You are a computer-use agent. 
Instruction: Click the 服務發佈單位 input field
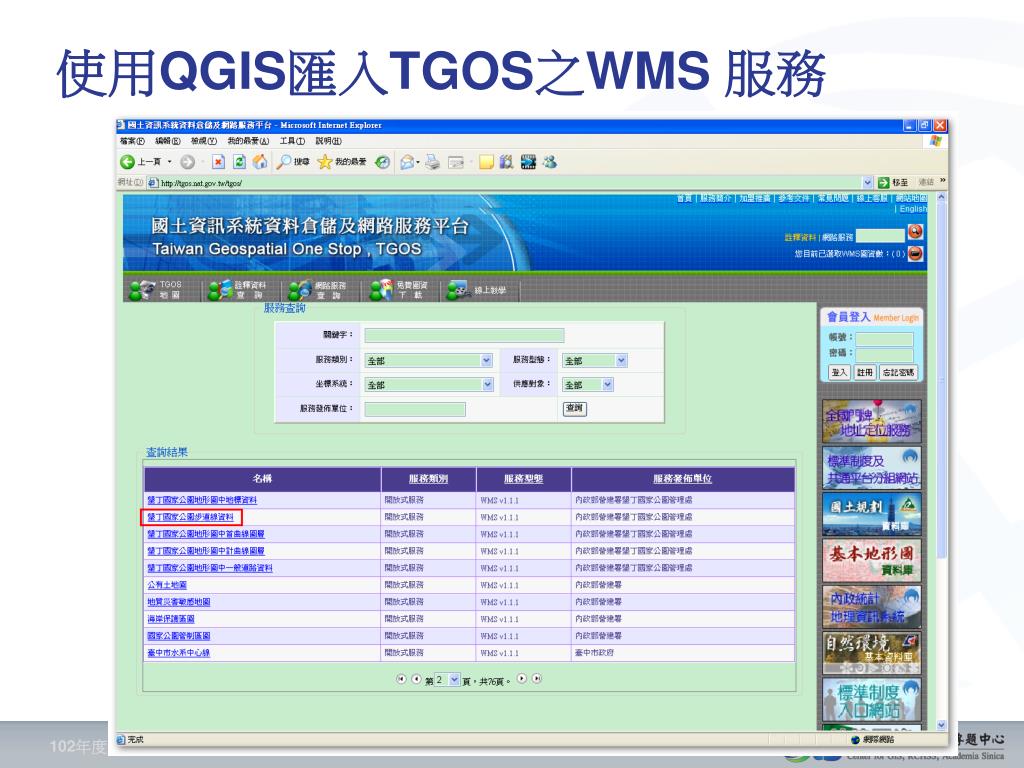click(415, 409)
